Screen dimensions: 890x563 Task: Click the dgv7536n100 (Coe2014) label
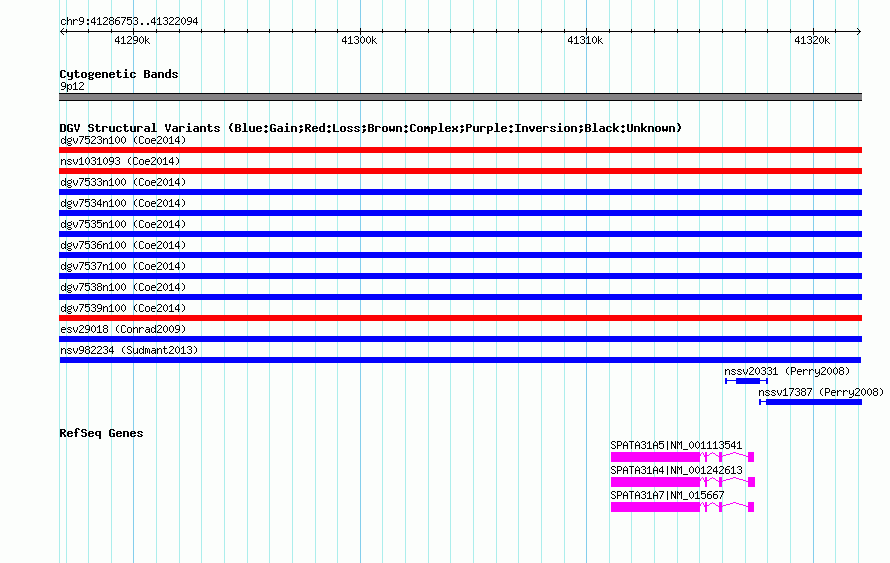pyautogui.click(x=123, y=245)
